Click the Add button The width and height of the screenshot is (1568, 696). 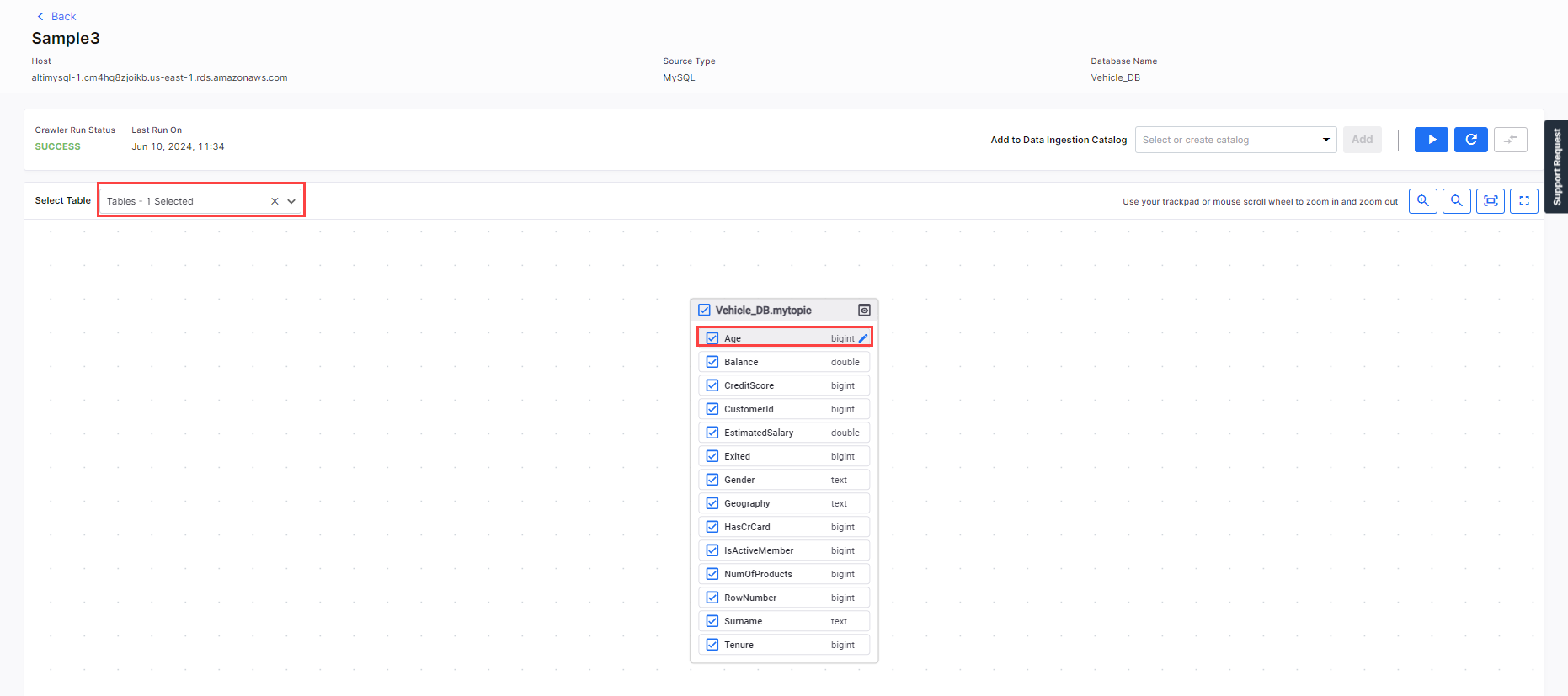1363,140
